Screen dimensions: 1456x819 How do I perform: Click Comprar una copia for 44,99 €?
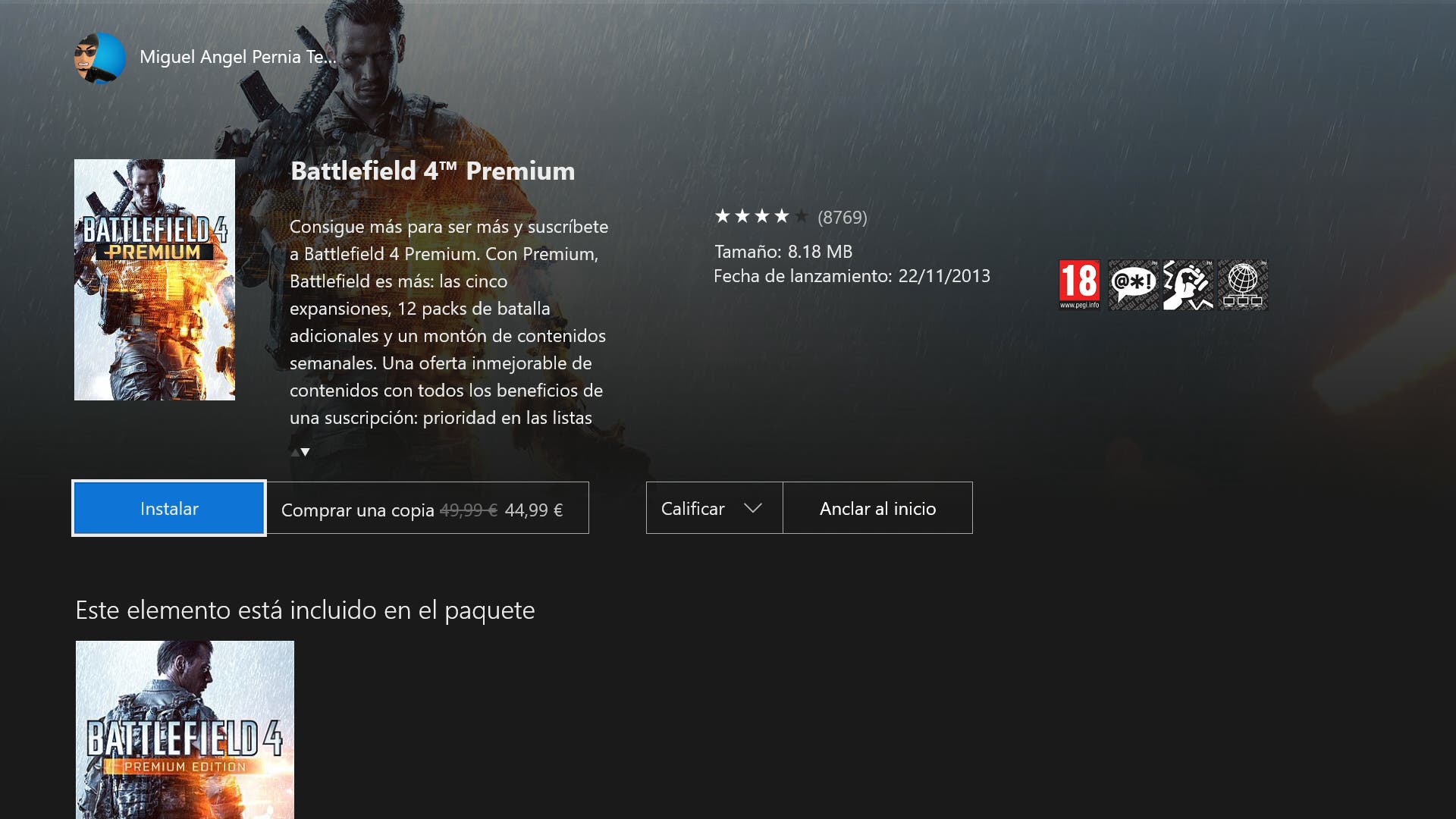pyautogui.click(x=428, y=508)
